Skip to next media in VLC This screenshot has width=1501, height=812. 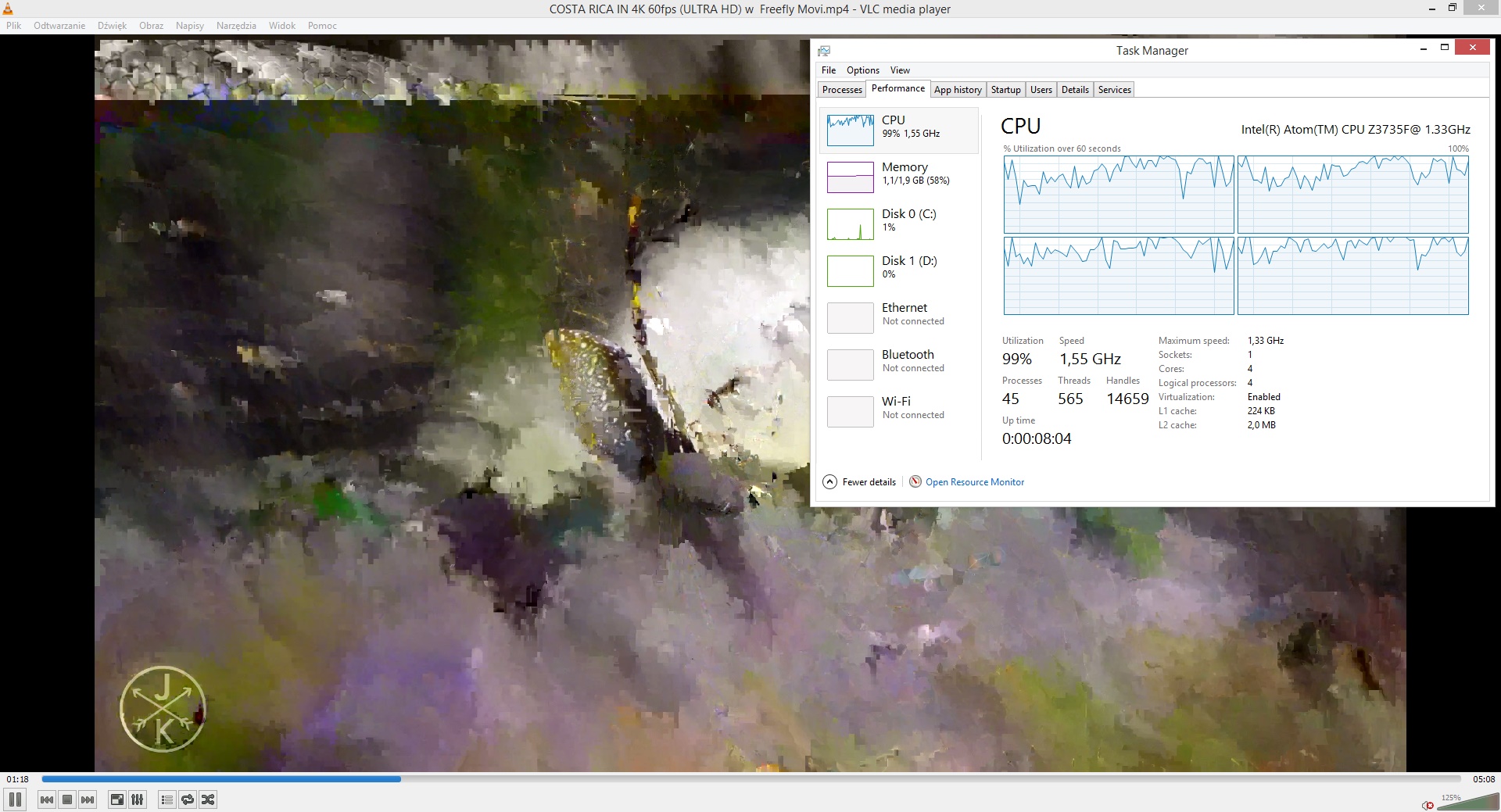point(88,799)
